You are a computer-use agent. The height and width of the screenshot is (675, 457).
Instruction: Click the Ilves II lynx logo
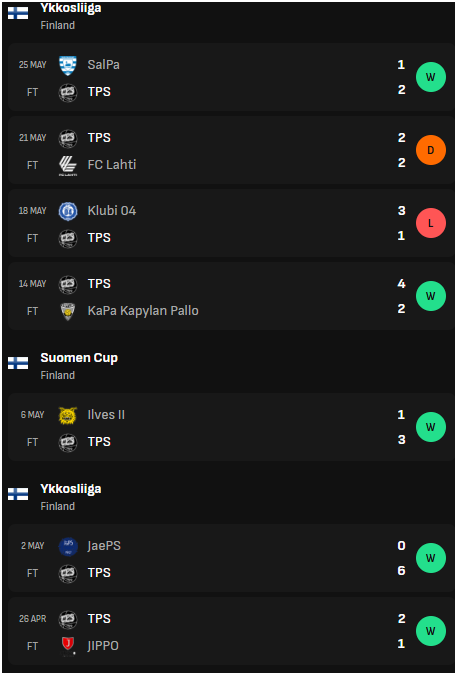[68, 415]
